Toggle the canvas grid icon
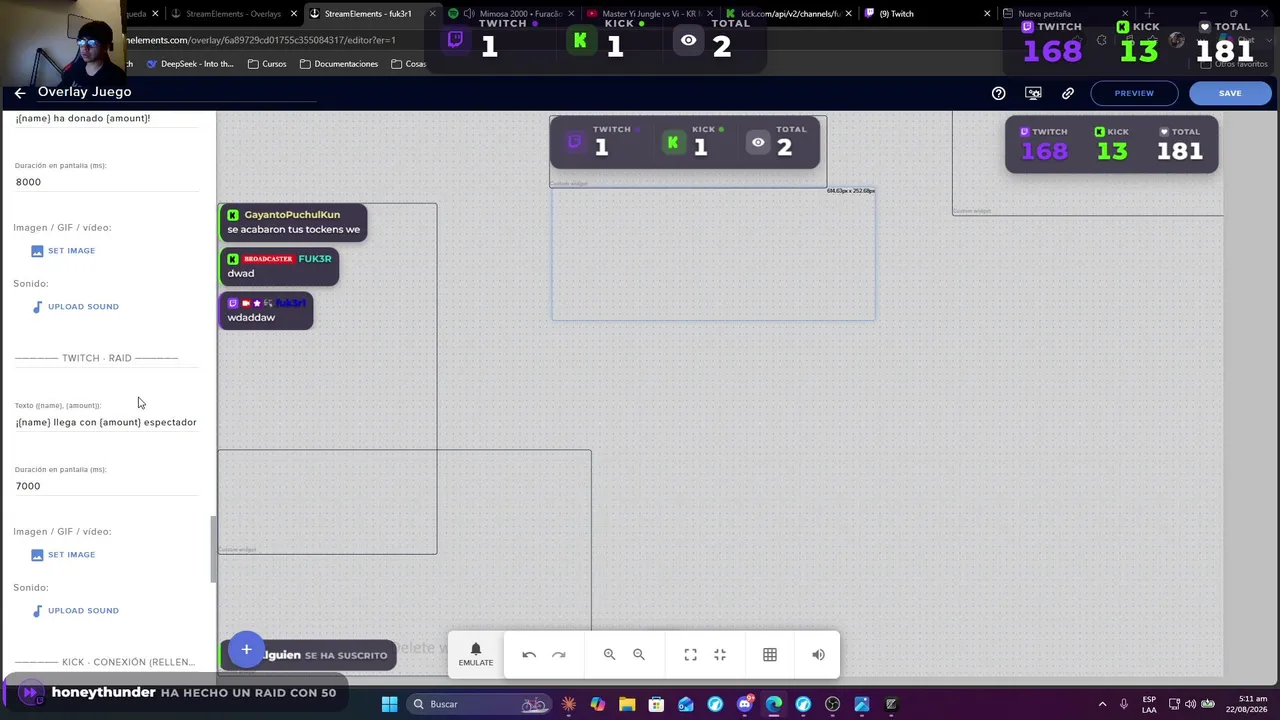The height and width of the screenshot is (720, 1280). tap(770, 655)
